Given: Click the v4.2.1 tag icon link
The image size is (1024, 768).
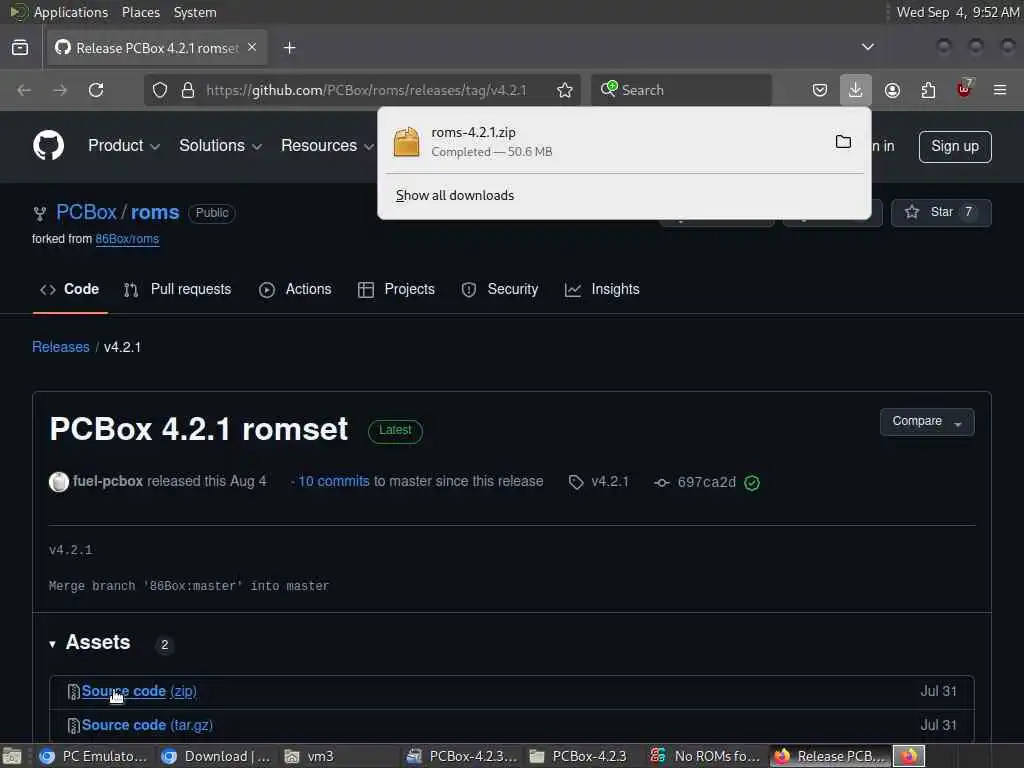Looking at the screenshot, I should 599,482.
